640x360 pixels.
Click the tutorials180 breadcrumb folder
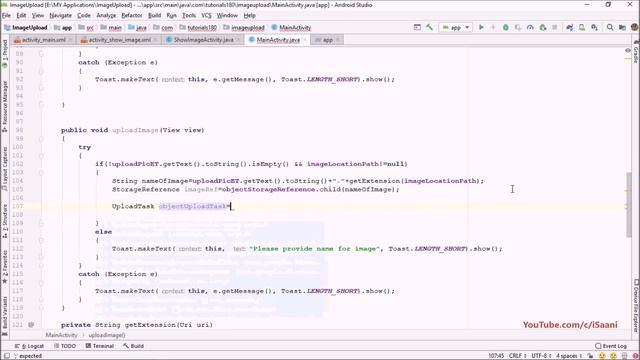click(198, 27)
